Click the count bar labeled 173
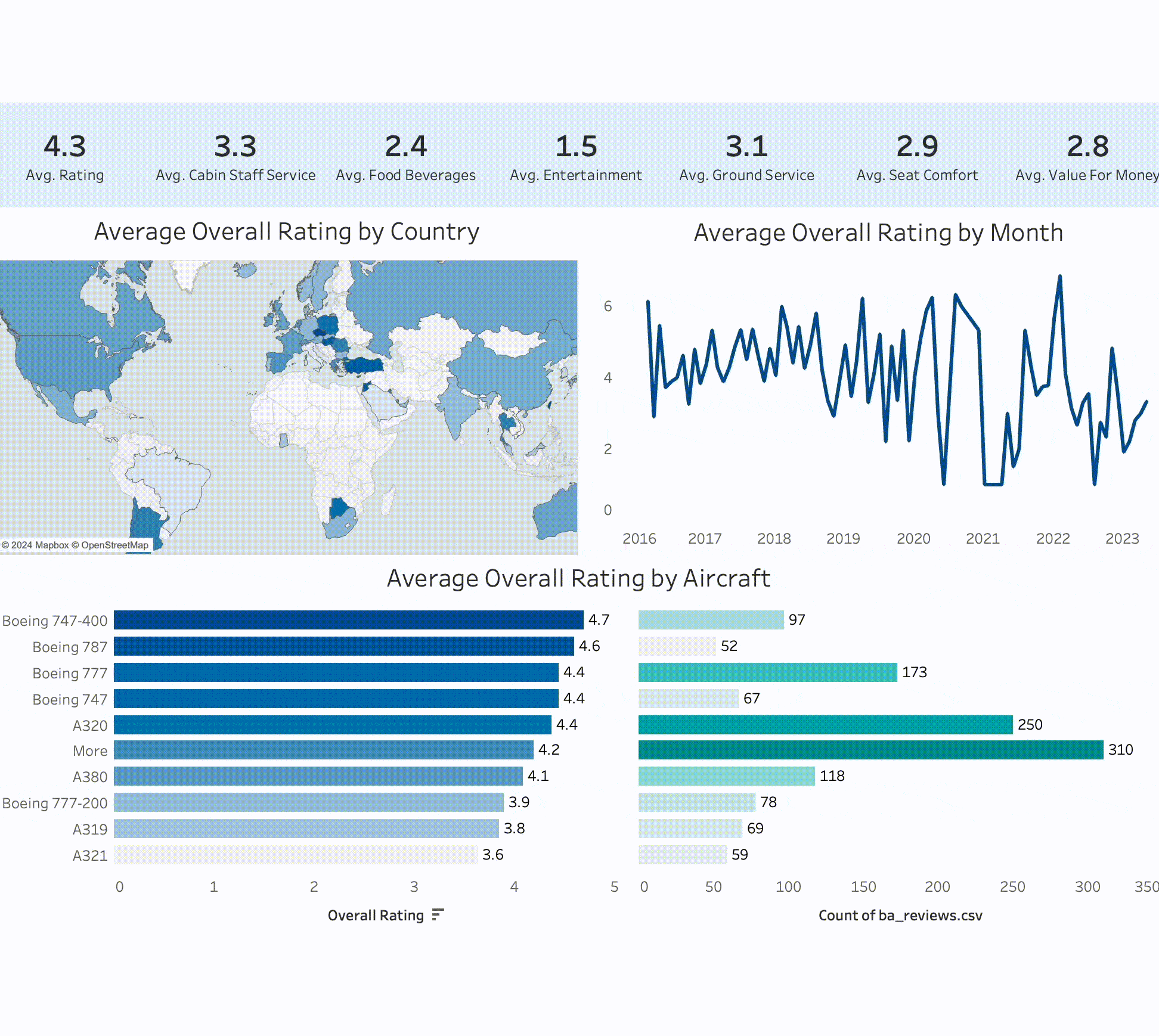 click(768, 672)
